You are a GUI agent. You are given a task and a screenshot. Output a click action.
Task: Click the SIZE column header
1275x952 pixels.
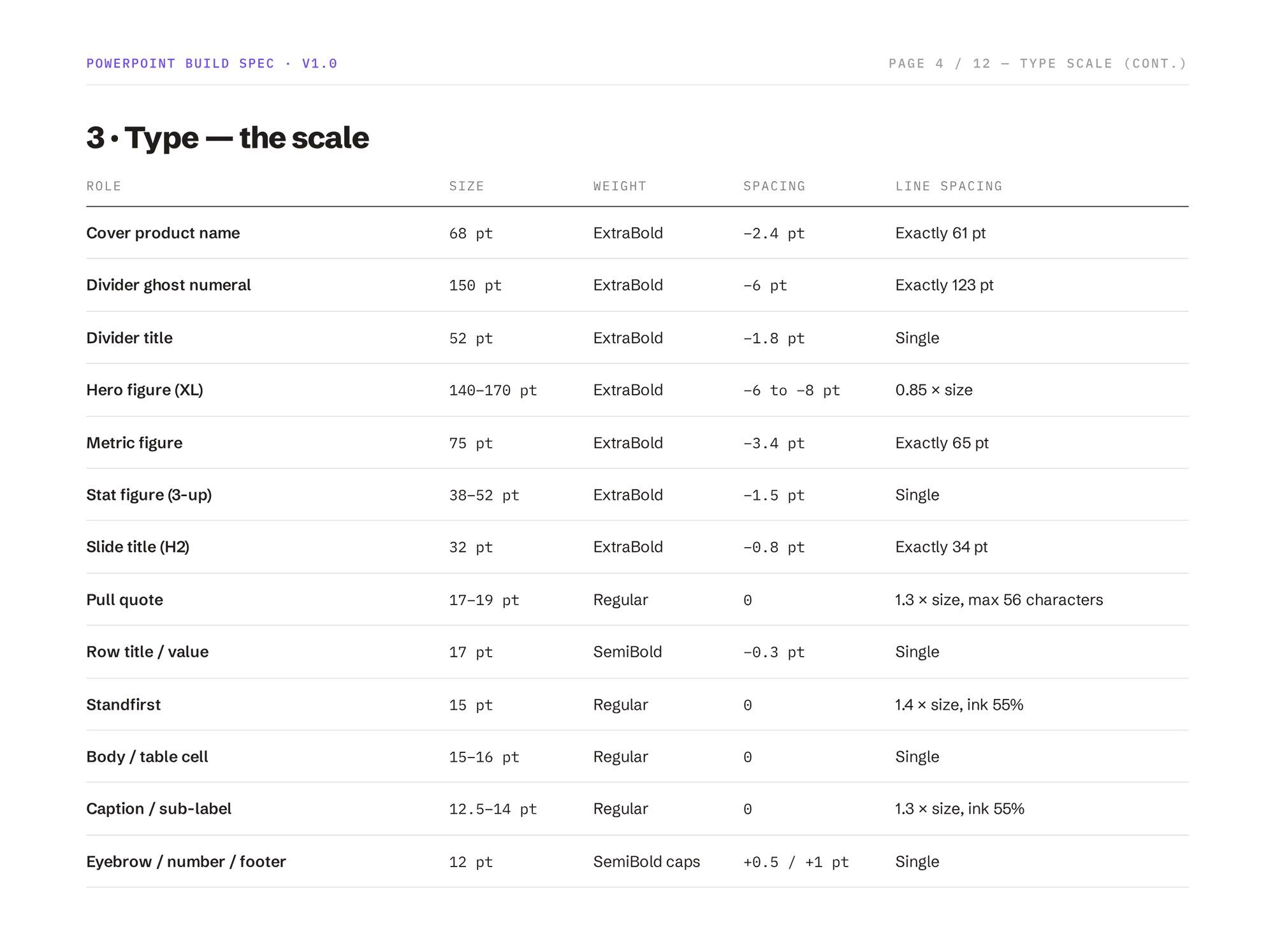pyautogui.click(x=467, y=186)
